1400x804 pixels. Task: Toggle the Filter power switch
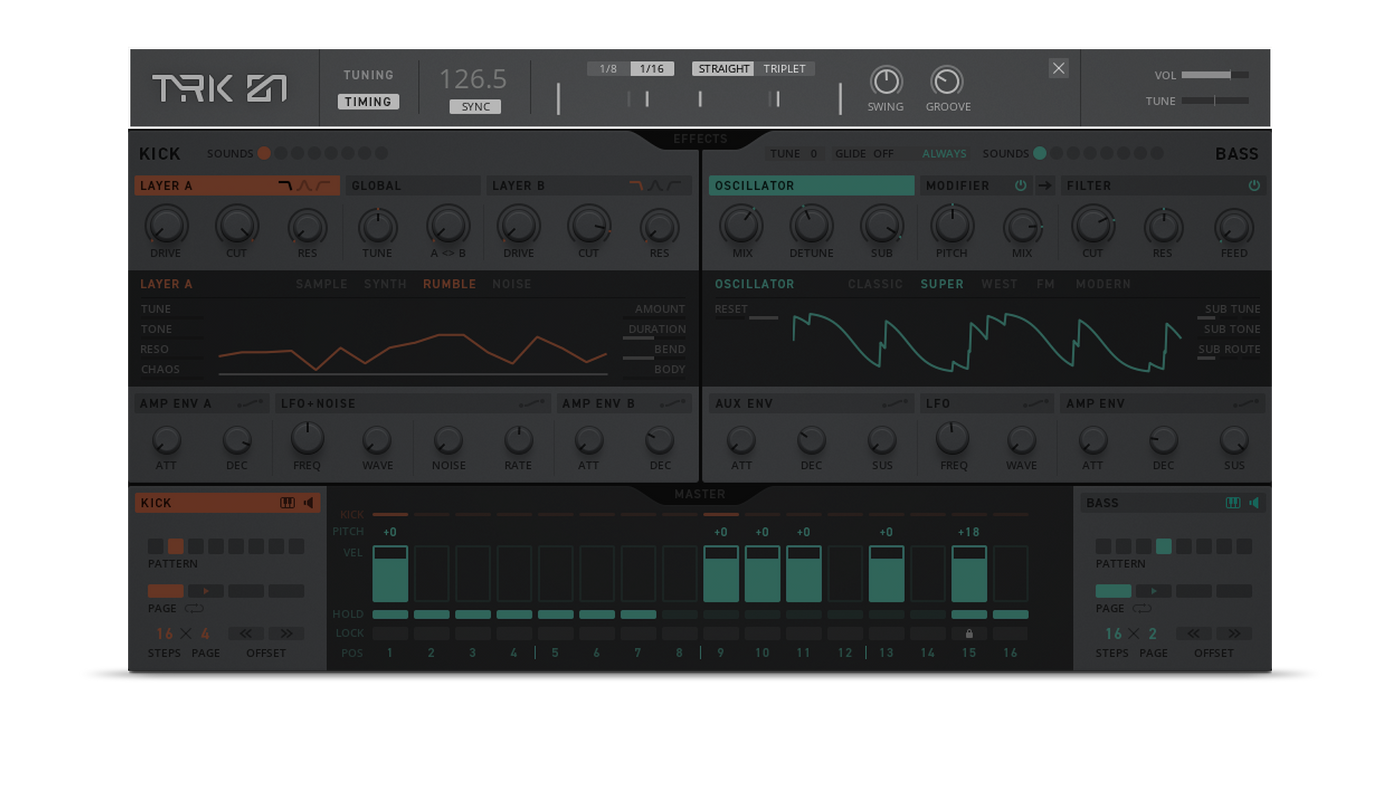[1254, 186]
